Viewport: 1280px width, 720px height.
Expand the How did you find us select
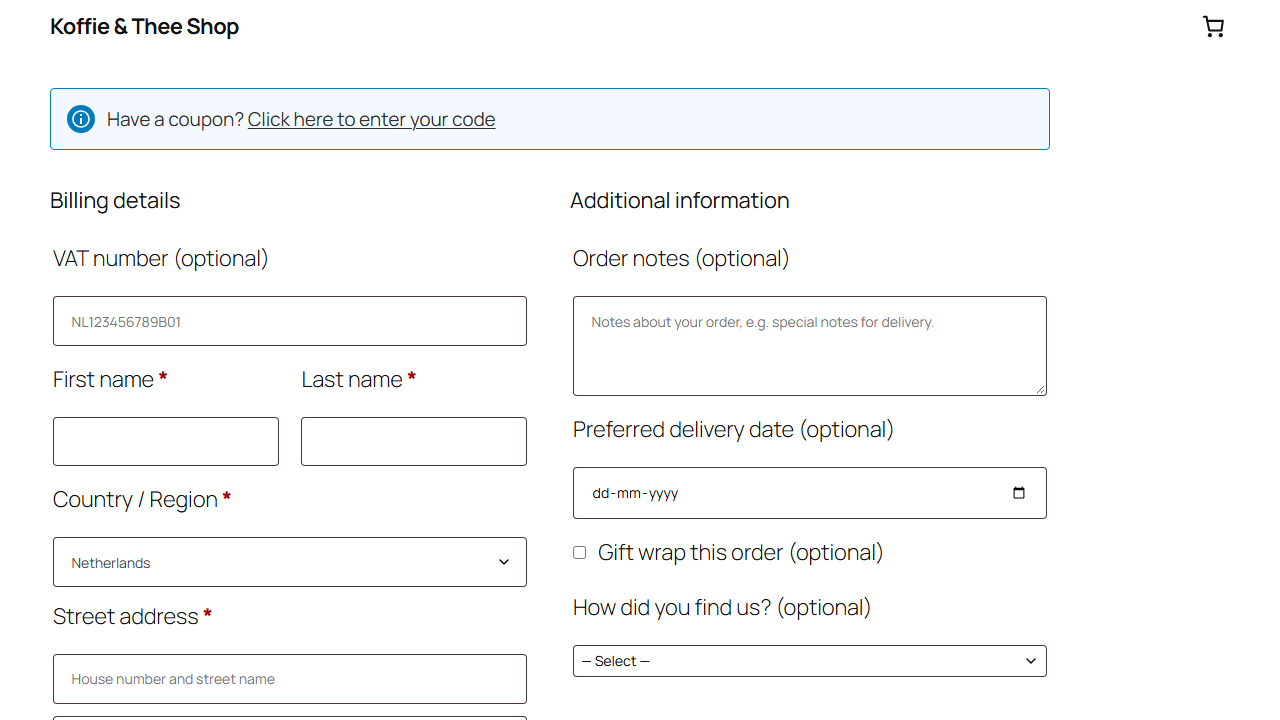click(x=810, y=661)
